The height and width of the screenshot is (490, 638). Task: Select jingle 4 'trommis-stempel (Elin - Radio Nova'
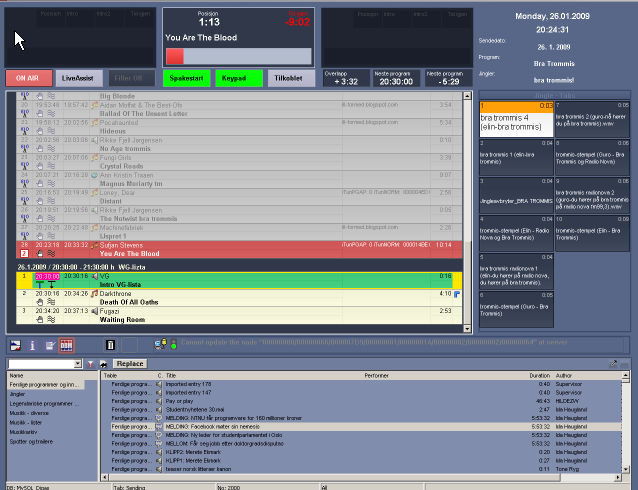(x=516, y=234)
